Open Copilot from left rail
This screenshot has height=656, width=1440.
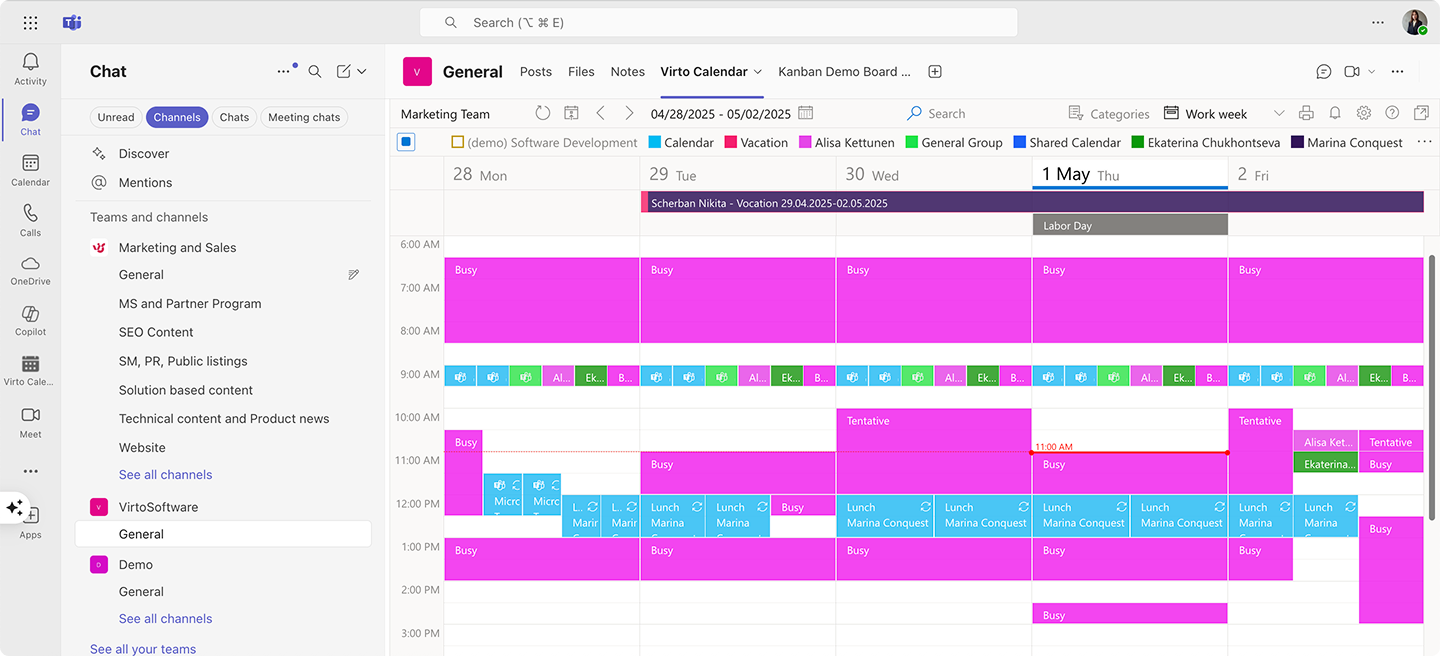click(30, 320)
